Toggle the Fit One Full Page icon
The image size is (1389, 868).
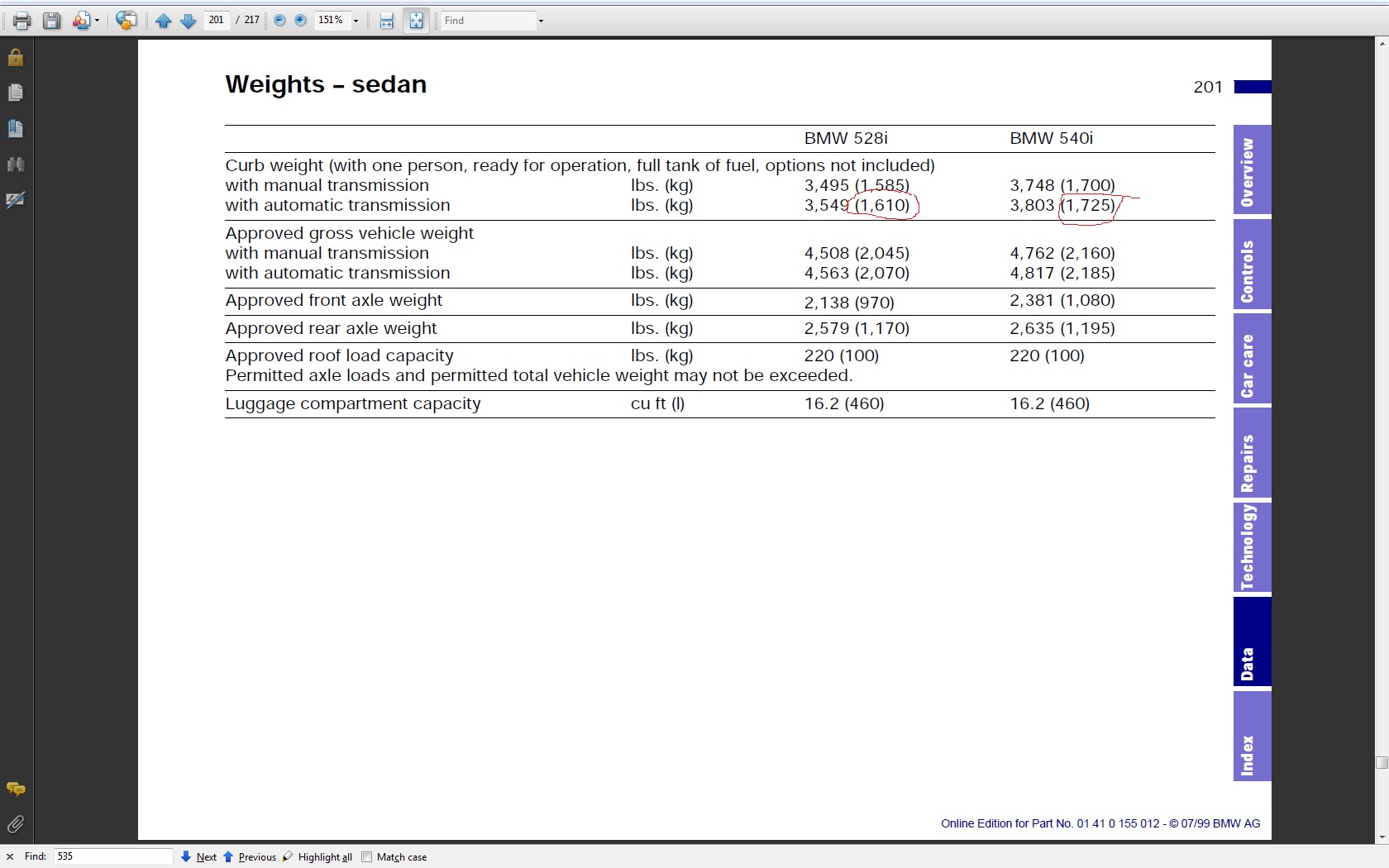[416, 21]
